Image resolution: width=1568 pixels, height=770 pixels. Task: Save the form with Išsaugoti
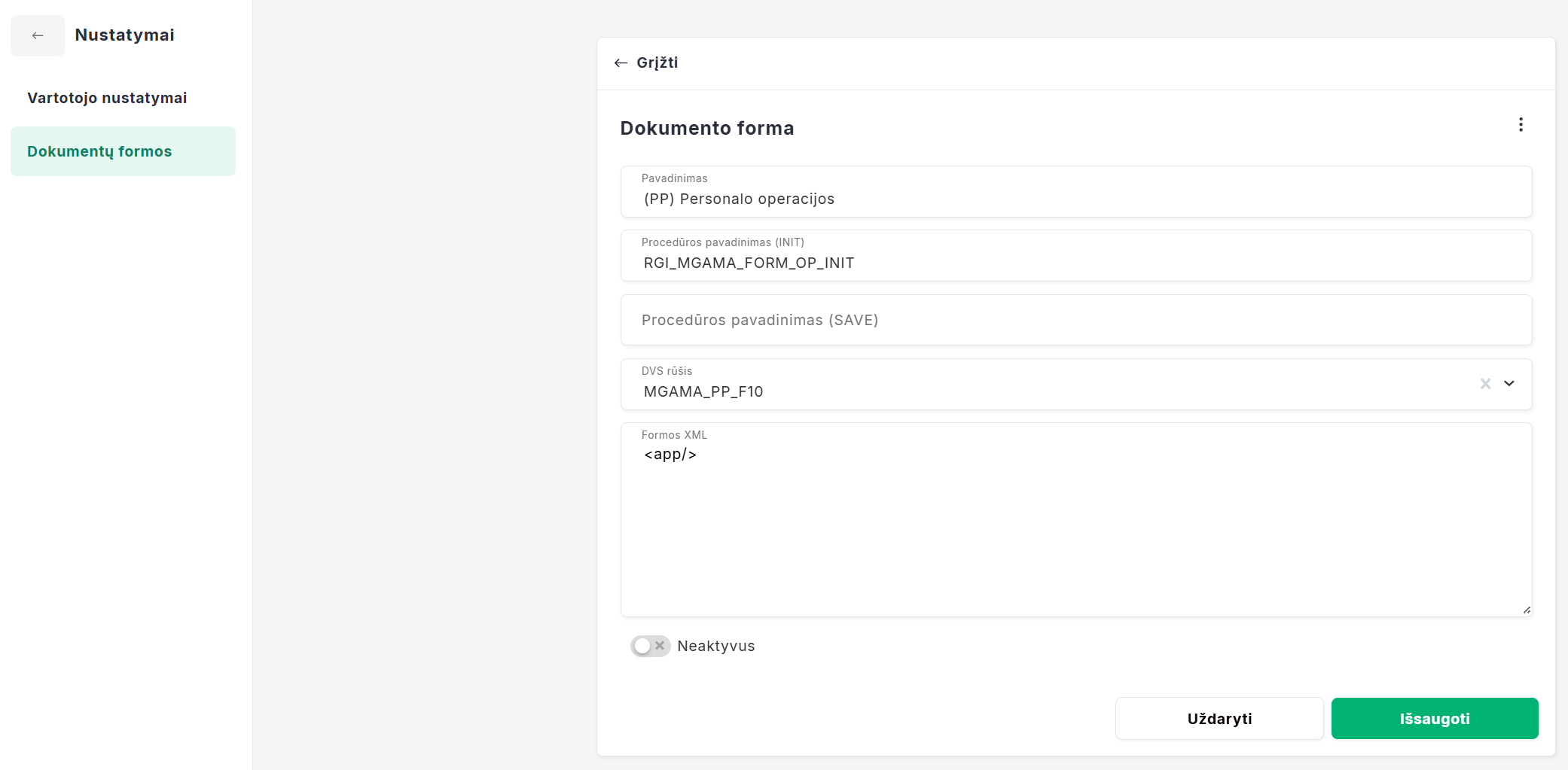[1434, 719]
